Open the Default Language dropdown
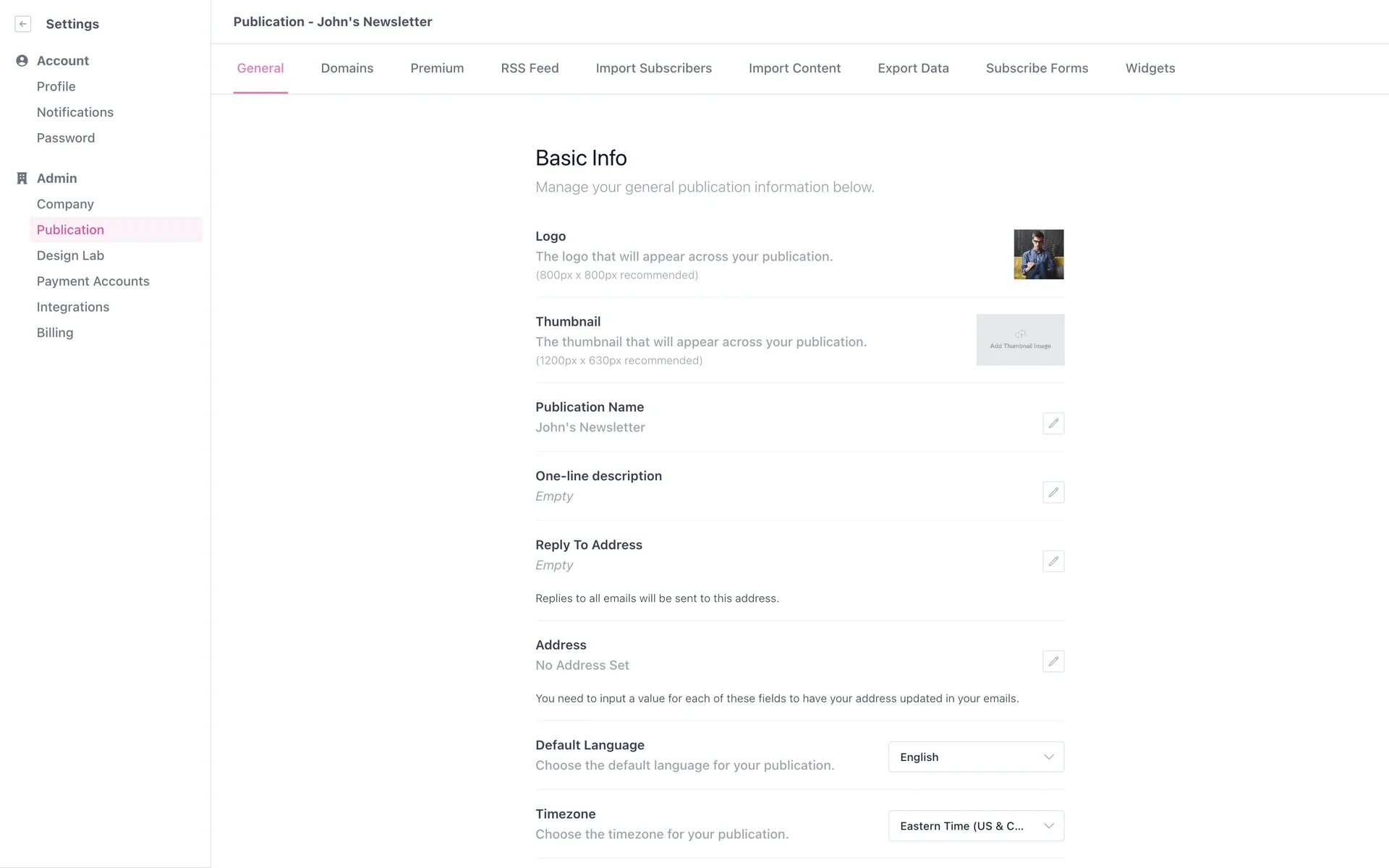Viewport: 1389px width, 868px height. tap(976, 757)
